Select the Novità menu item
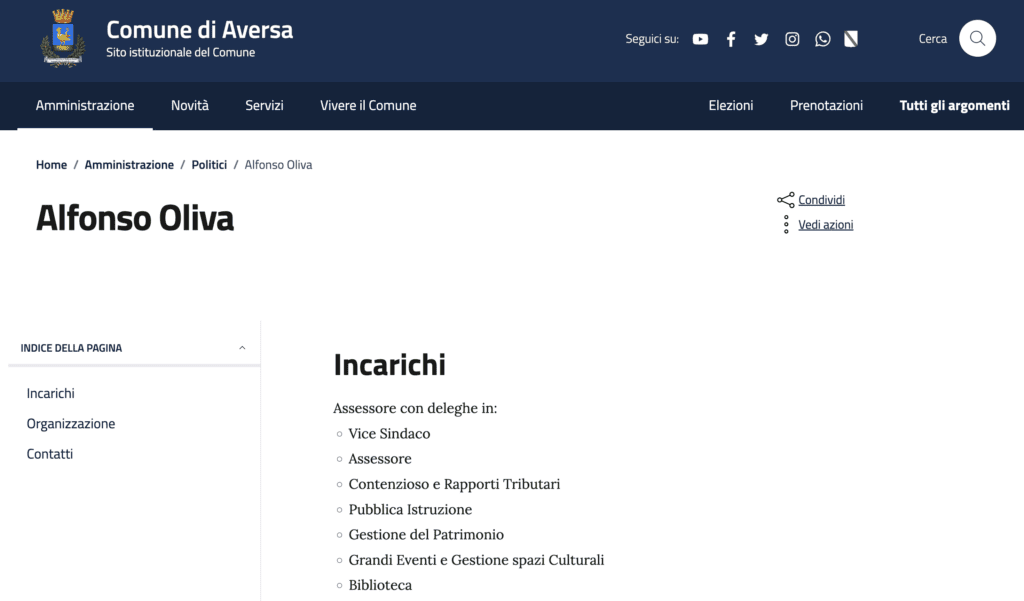The image size is (1024, 601). (190, 105)
